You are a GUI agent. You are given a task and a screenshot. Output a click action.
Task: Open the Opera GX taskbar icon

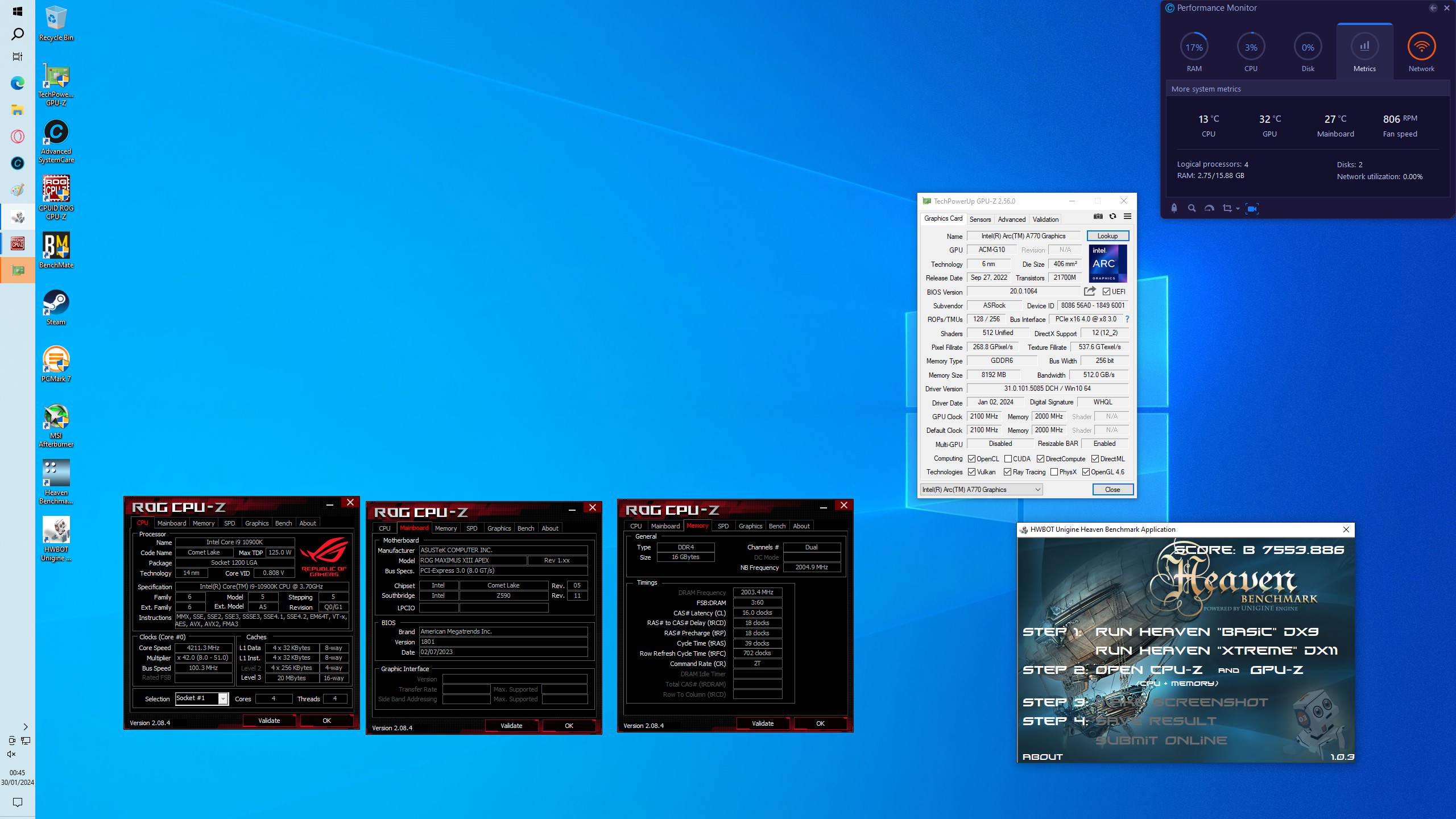coord(18,136)
